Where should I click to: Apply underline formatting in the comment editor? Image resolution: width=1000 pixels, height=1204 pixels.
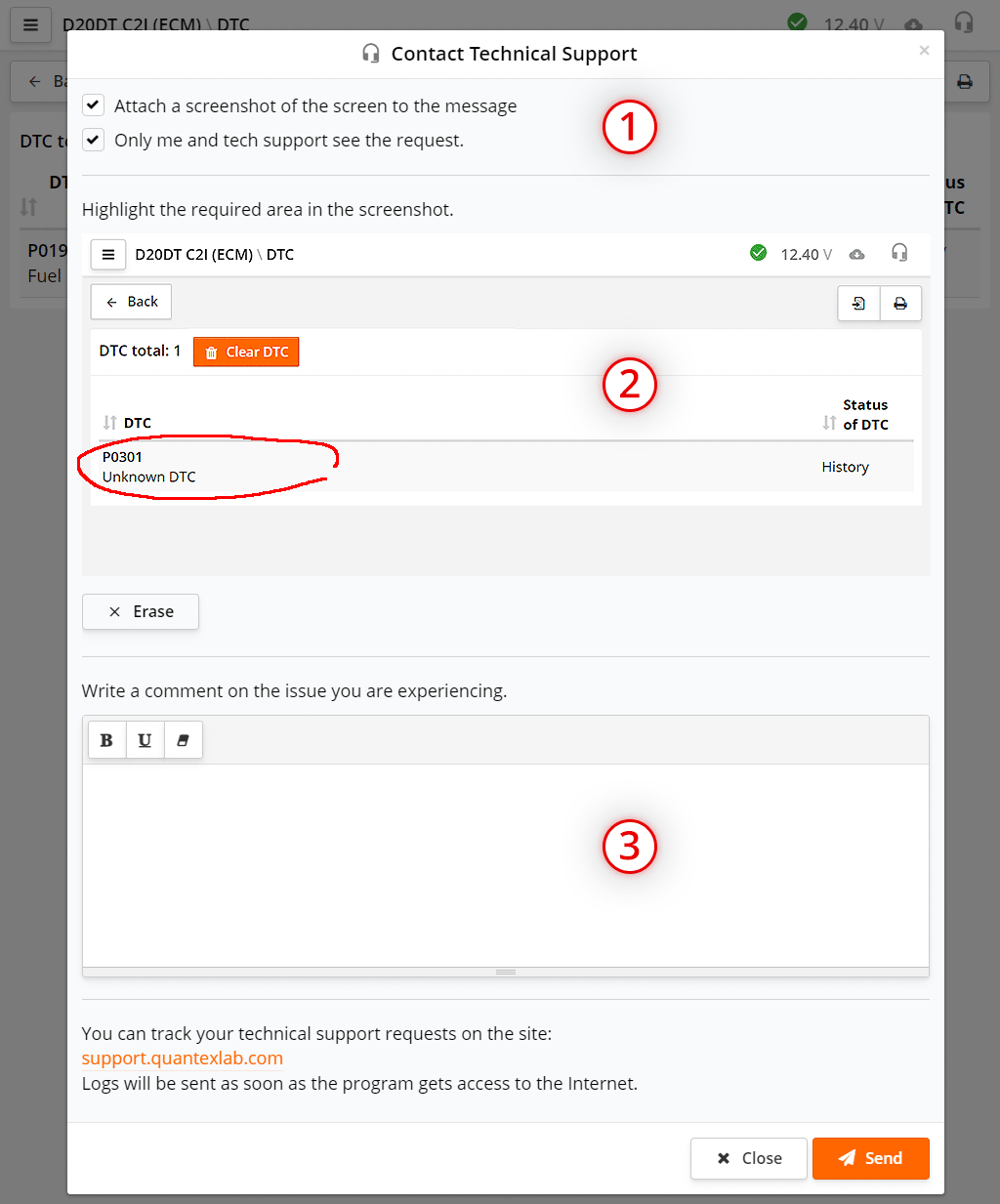[145, 739]
